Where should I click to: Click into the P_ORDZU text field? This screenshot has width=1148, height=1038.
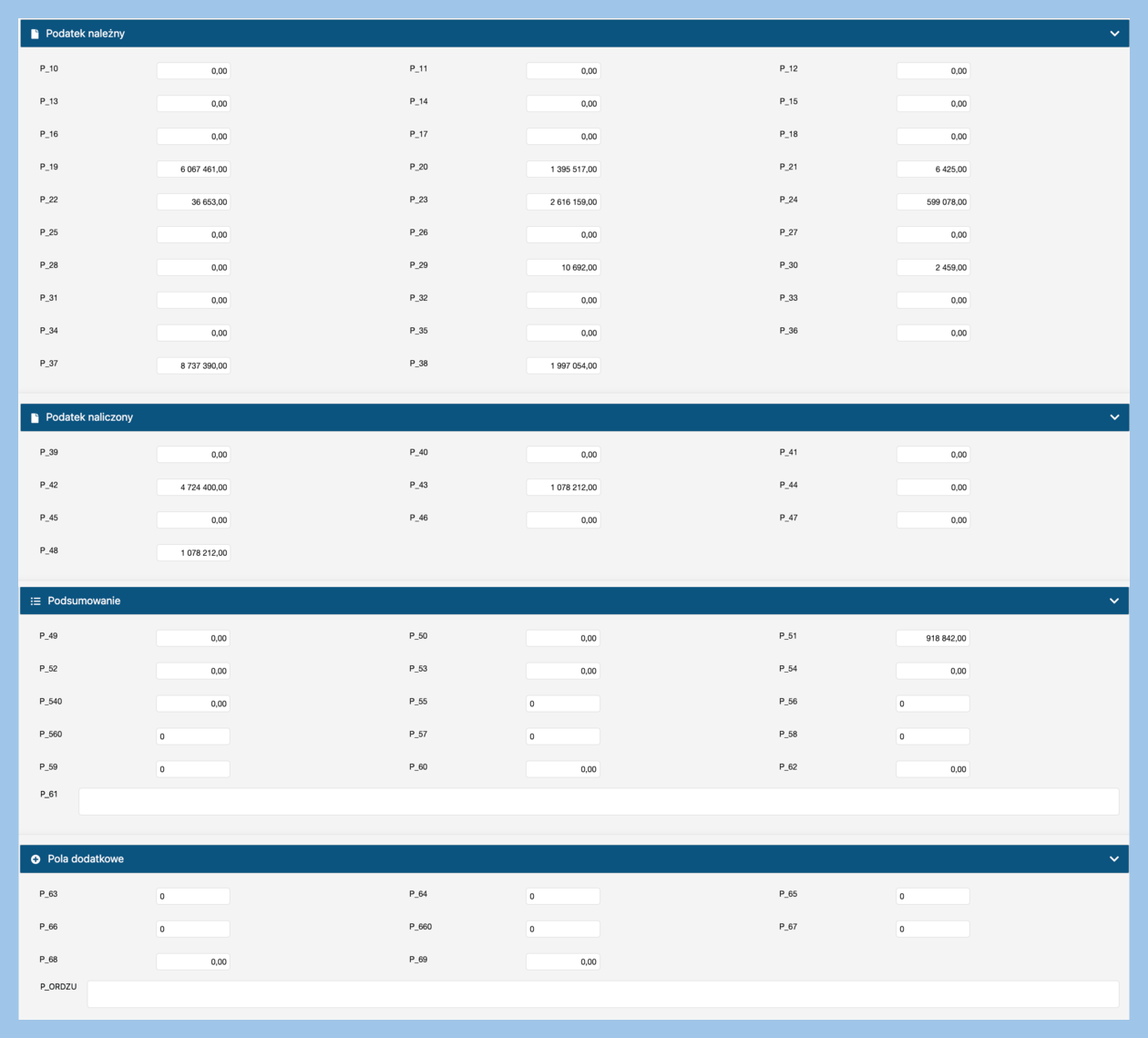tap(602, 994)
